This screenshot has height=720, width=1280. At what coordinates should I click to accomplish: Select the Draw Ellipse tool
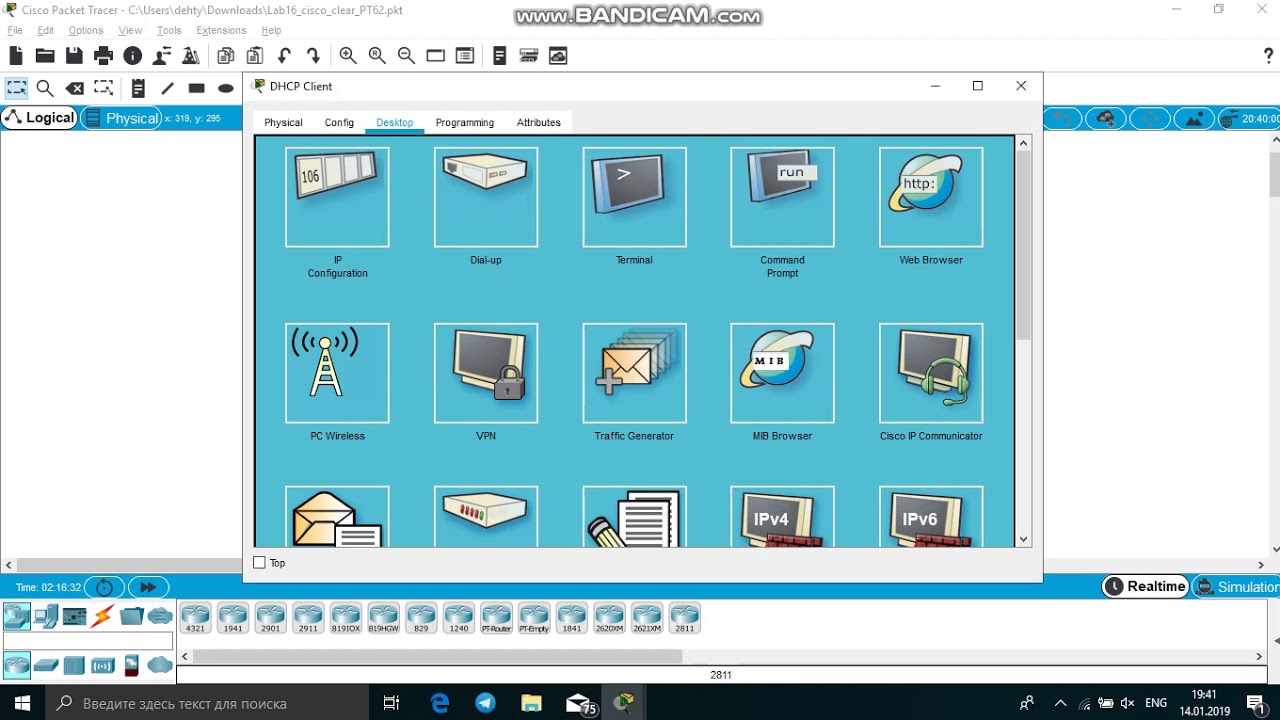226,88
